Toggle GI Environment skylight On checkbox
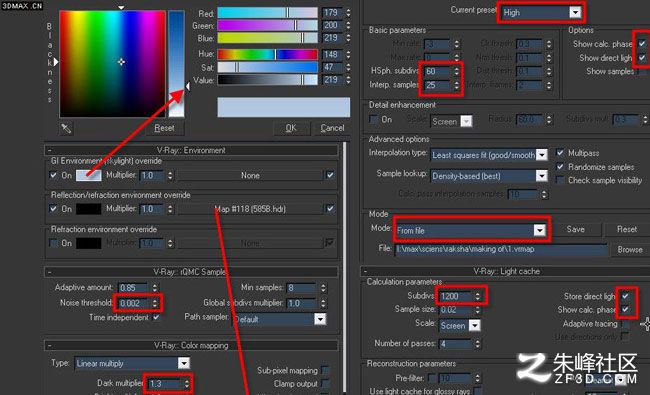The width and height of the screenshot is (650, 395). pyautogui.click(x=53, y=175)
